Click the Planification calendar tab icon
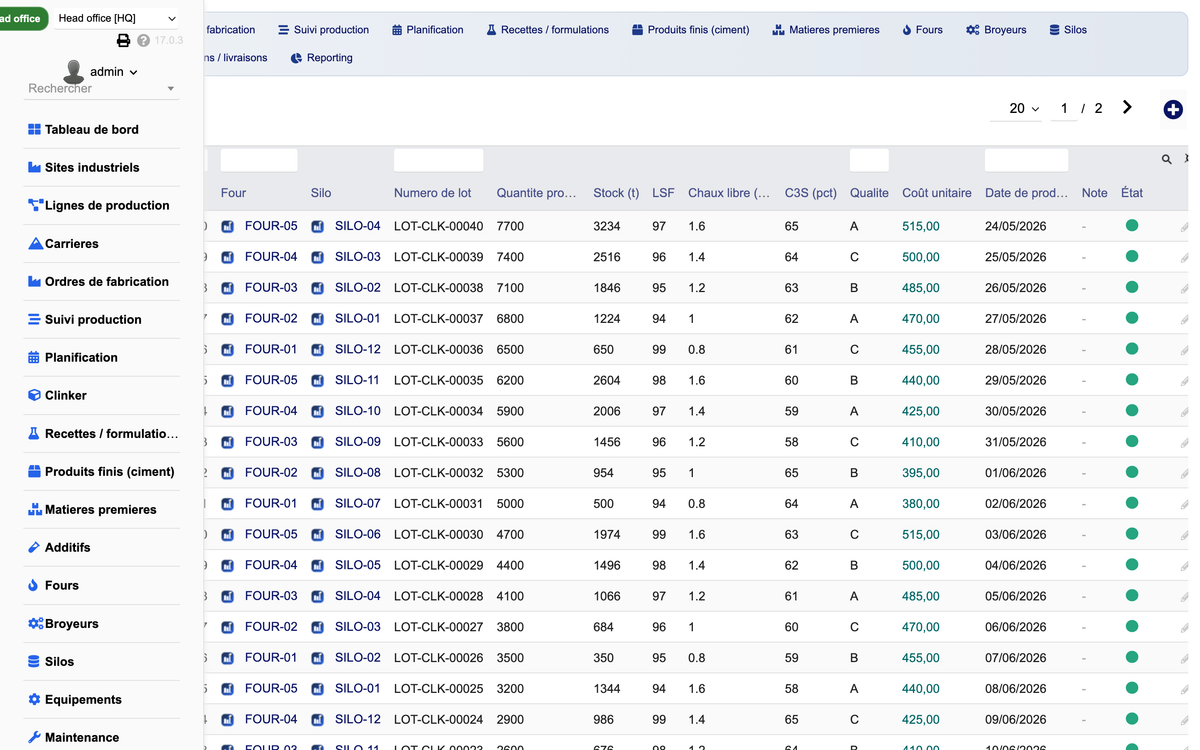This screenshot has height=750, width=1200. 397,30
